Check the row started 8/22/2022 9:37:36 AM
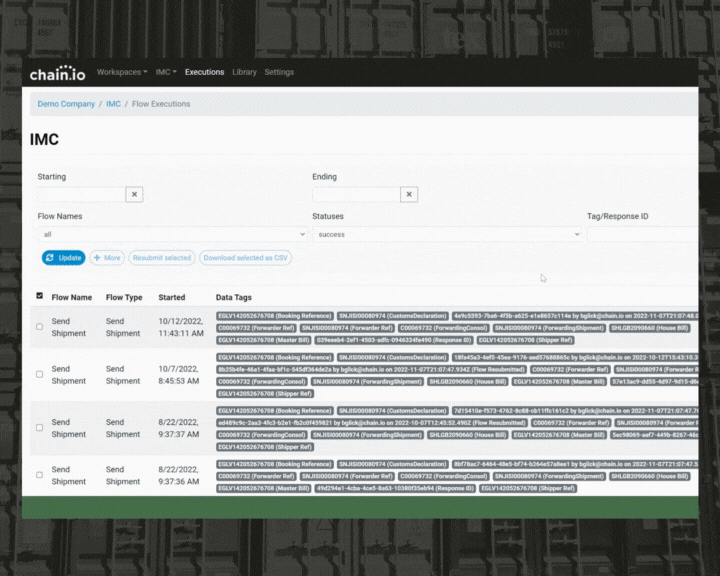Viewport: 720px width, 576px height. (39, 475)
